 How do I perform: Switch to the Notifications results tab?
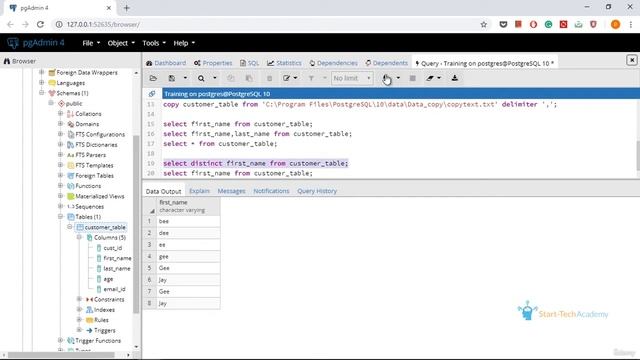271,191
